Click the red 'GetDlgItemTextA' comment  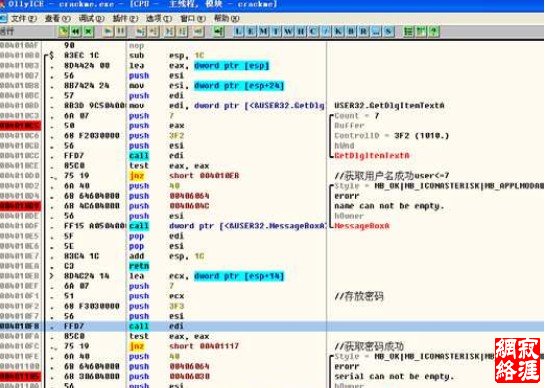point(372,156)
